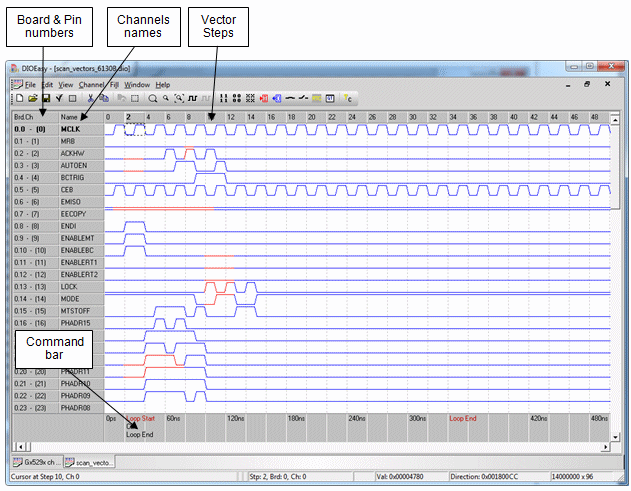Click the dashed selection rectangle icon

point(135,98)
